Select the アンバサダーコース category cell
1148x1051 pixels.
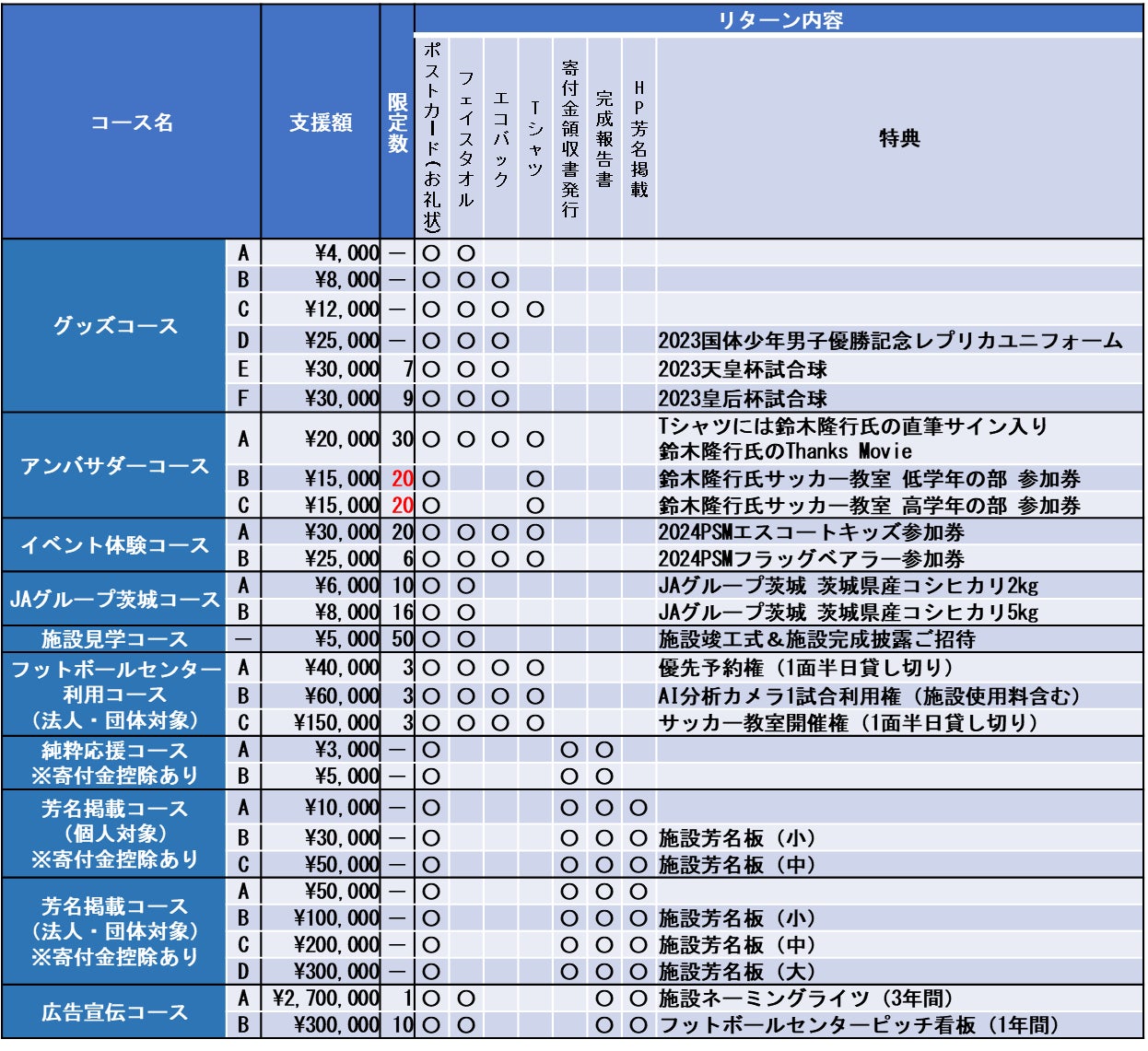tap(115, 466)
